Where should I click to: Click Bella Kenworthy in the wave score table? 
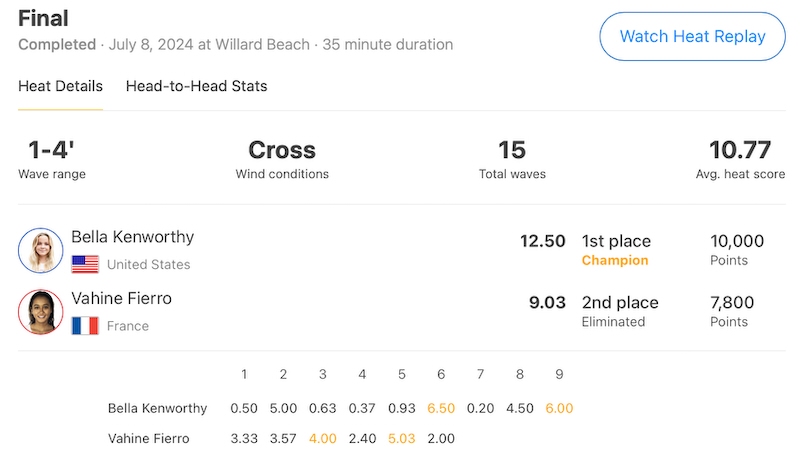click(158, 408)
